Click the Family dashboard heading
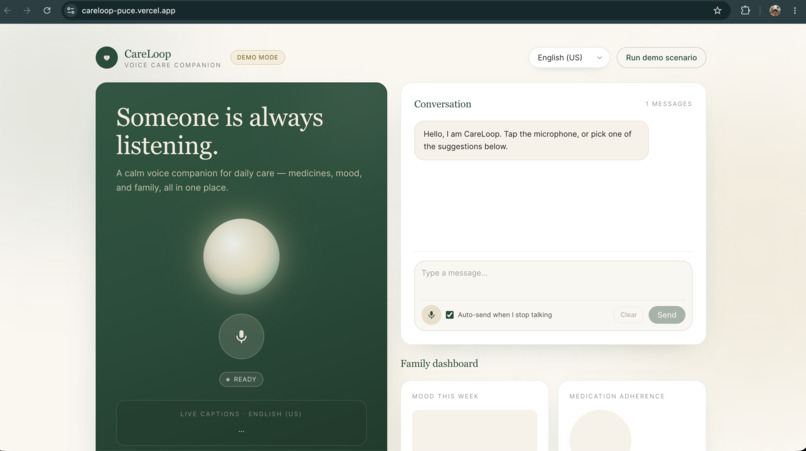 [439, 364]
